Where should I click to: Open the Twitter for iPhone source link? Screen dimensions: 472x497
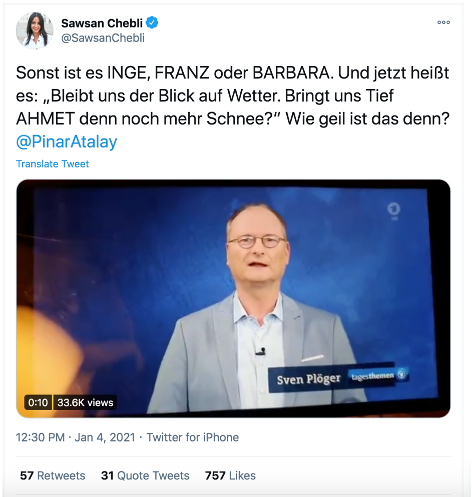[193, 437]
